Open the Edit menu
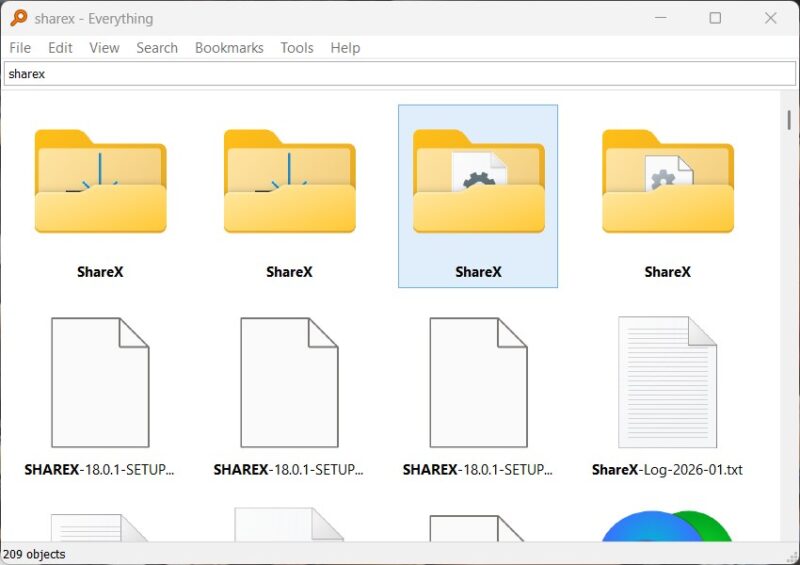The height and width of the screenshot is (565, 800). pyautogui.click(x=60, y=48)
